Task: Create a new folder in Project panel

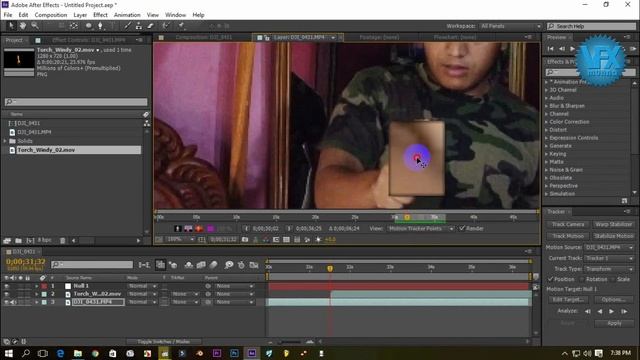Action: coord(18,241)
